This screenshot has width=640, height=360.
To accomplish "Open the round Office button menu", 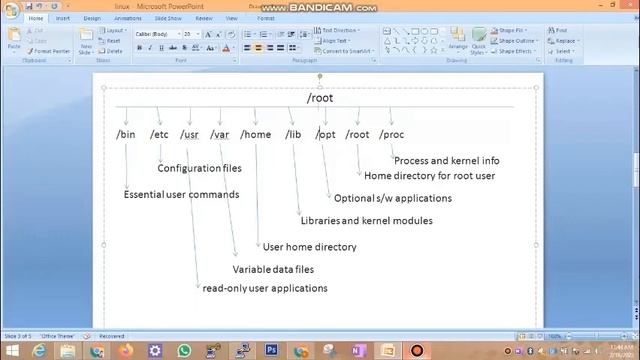I will click(x=11, y=10).
